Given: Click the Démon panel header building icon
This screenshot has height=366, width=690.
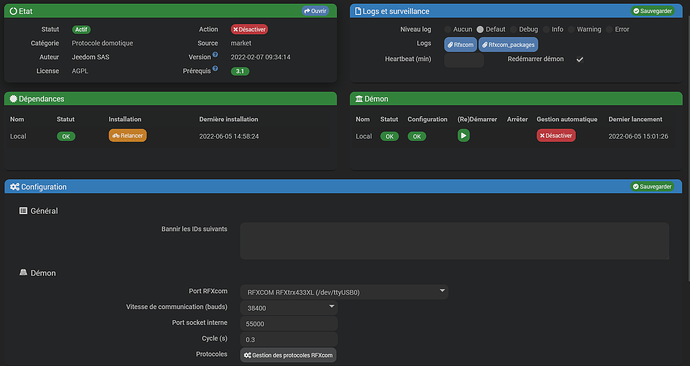Looking at the screenshot, I should (x=359, y=99).
